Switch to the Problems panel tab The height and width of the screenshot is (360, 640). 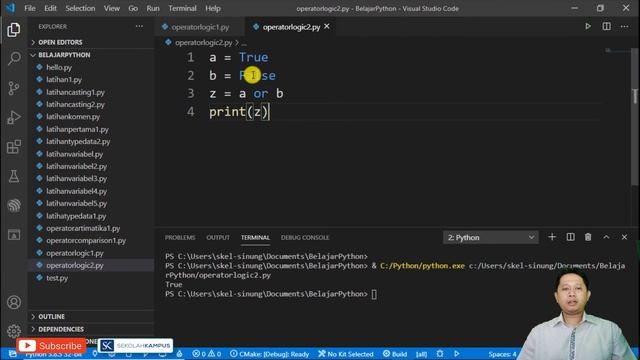tap(180, 238)
